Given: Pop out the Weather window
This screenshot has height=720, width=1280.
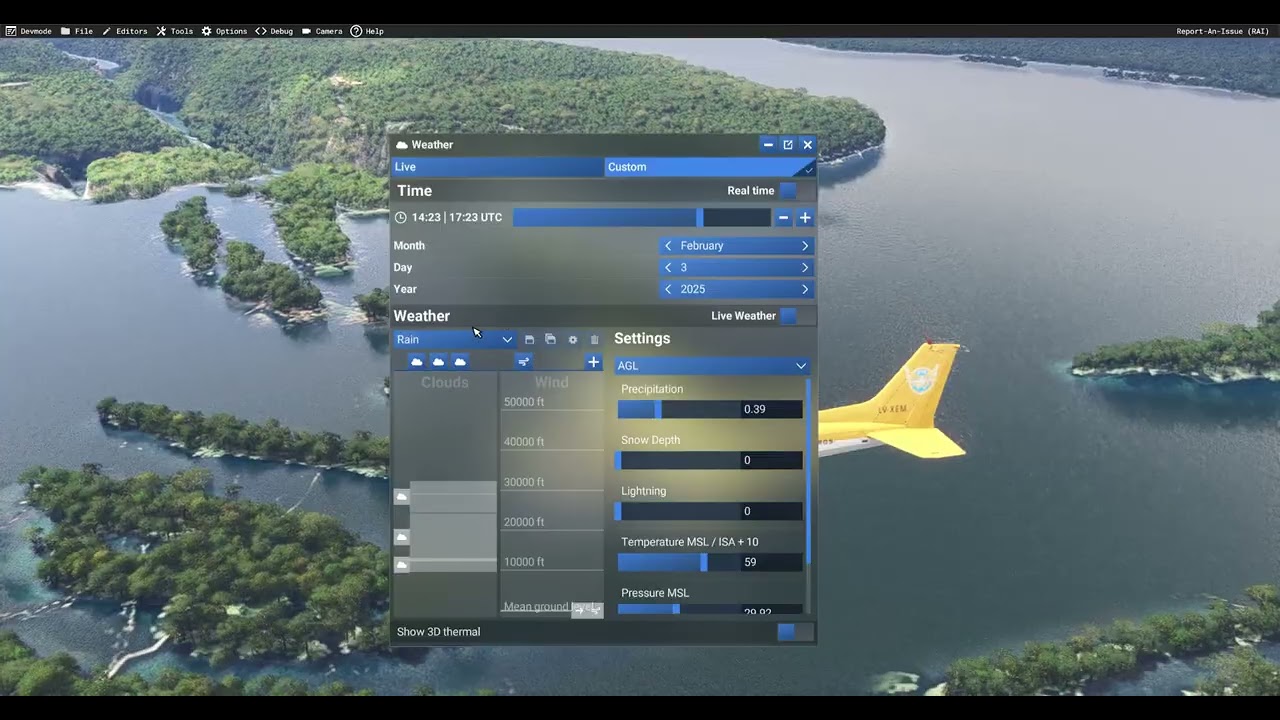Looking at the screenshot, I should tap(788, 145).
